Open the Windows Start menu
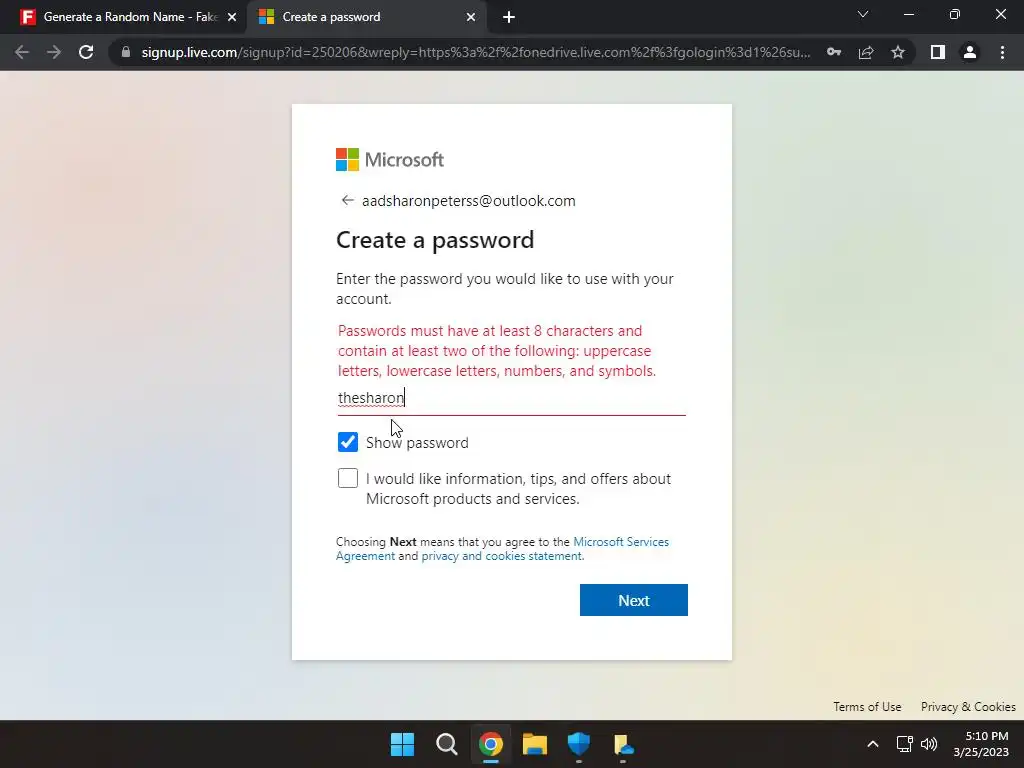This screenshot has height=768, width=1024. point(402,744)
